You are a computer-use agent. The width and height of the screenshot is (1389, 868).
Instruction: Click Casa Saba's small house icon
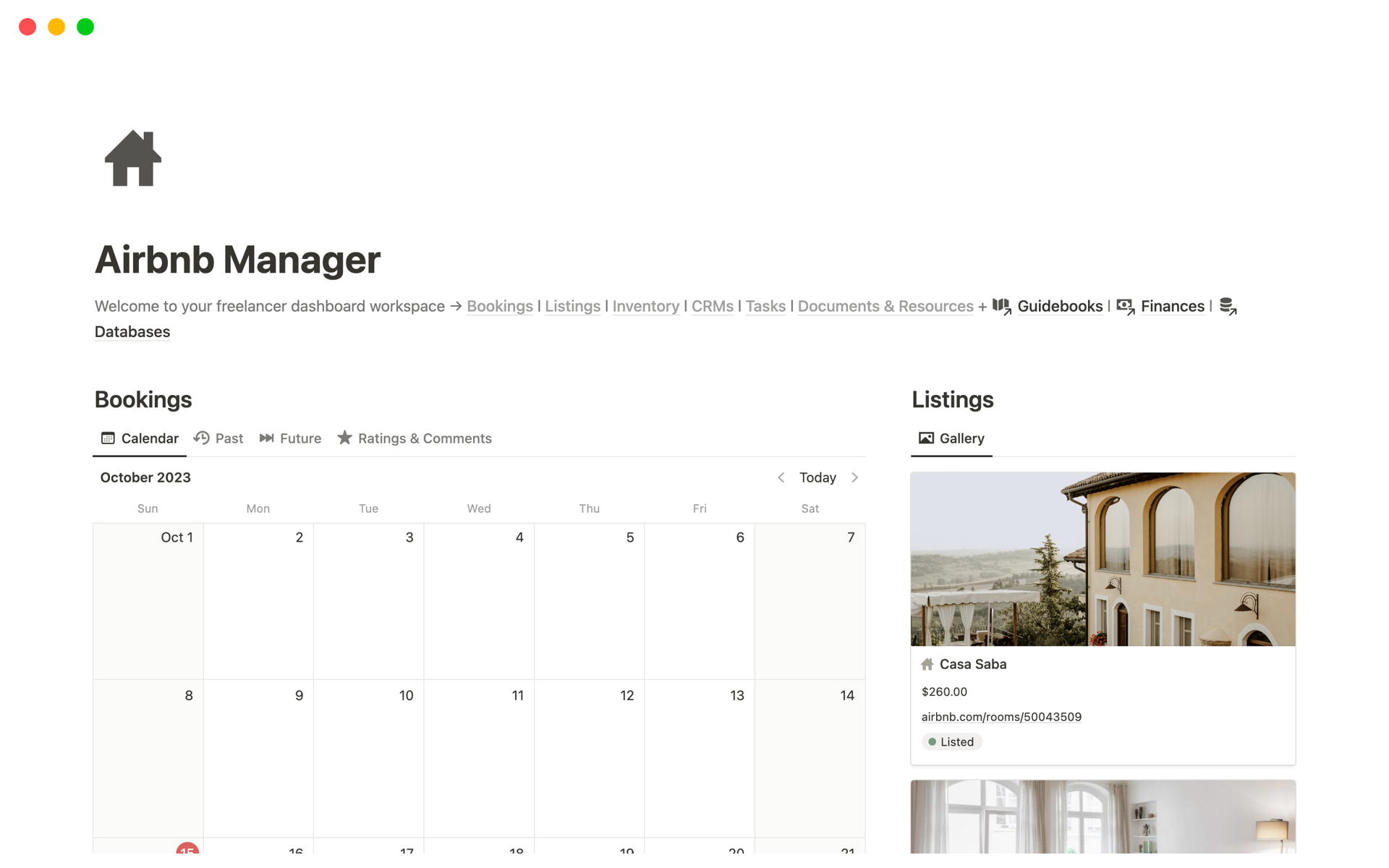click(x=927, y=664)
